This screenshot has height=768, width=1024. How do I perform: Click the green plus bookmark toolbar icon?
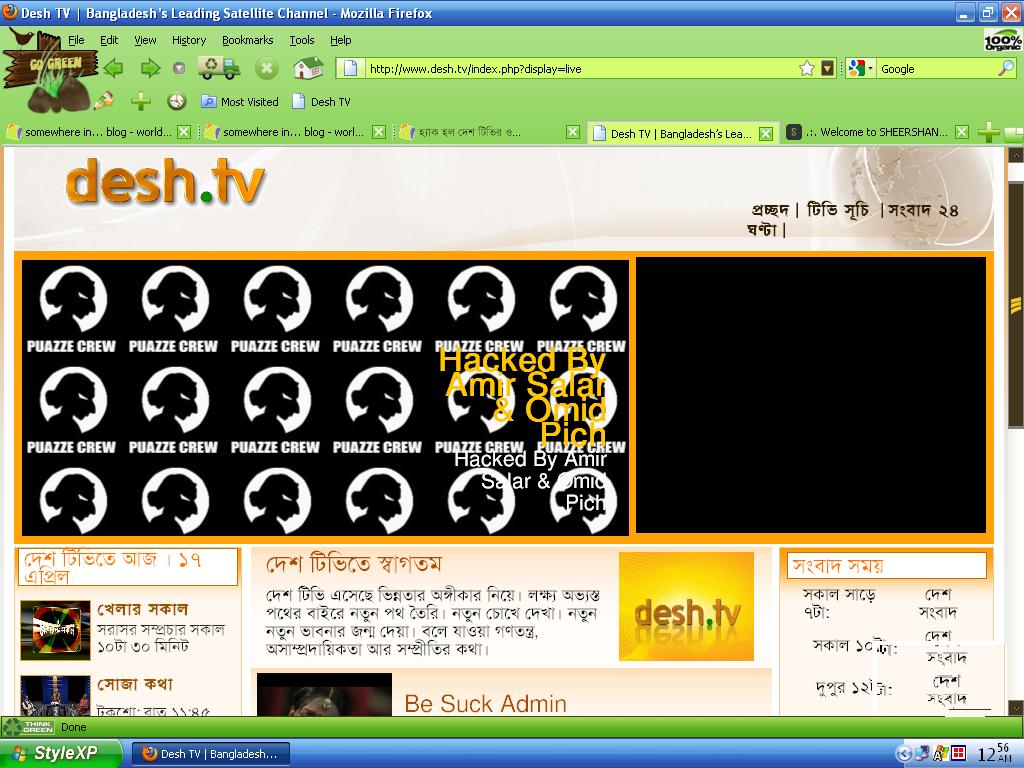tap(140, 101)
